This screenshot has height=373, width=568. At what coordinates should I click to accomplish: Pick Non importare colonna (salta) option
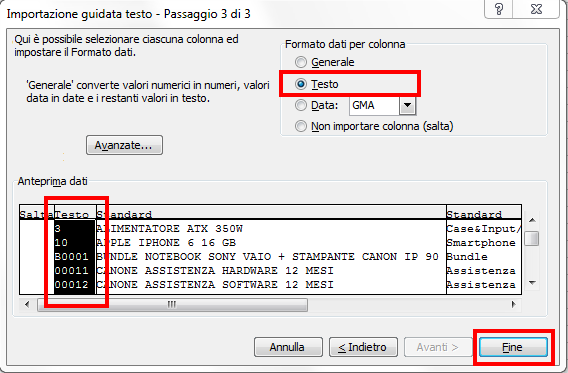point(374,126)
